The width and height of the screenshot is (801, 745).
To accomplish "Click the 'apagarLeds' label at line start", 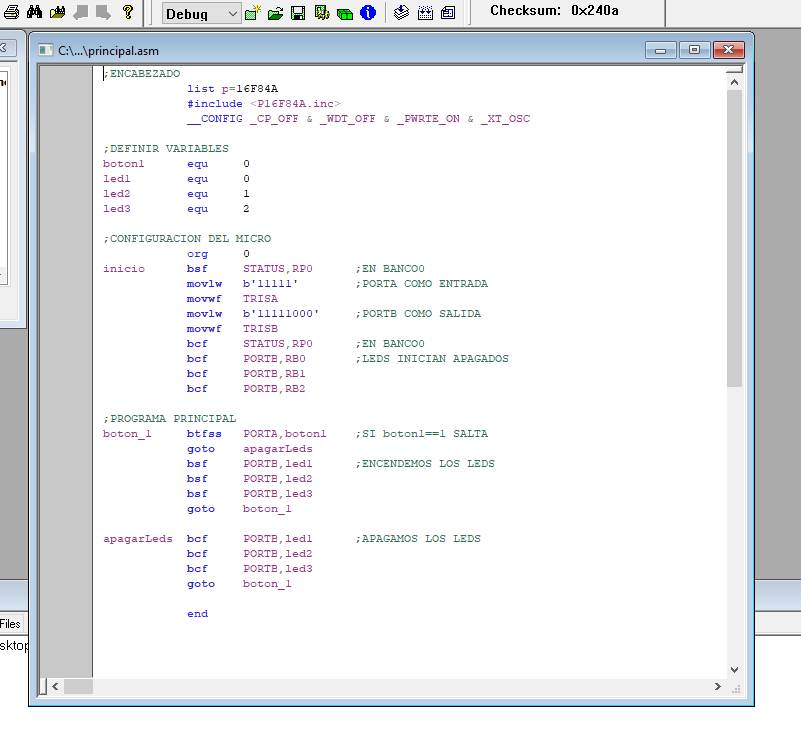I will coord(138,539).
